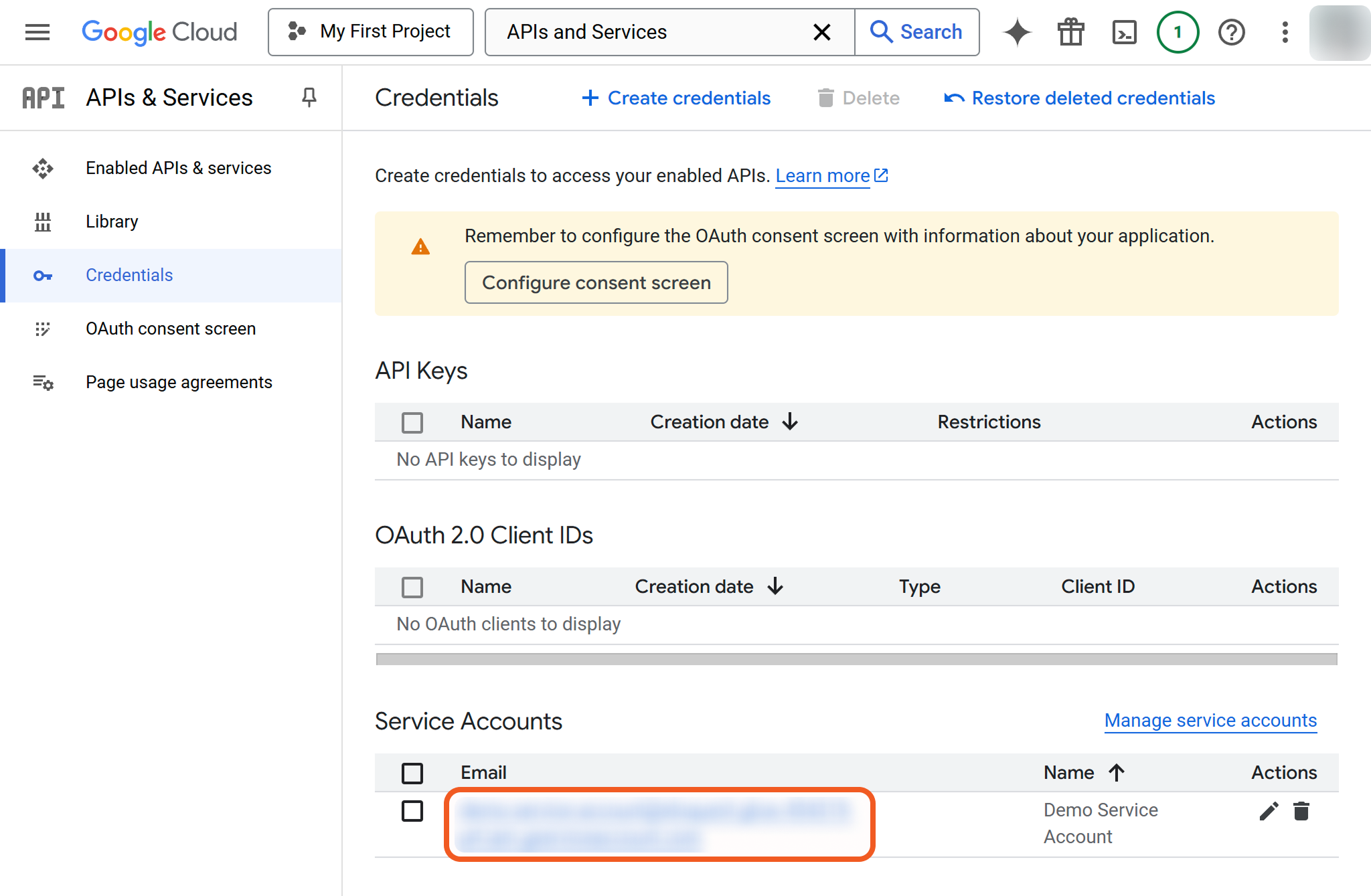Open Manage service accounts link

click(x=1210, y=720)
